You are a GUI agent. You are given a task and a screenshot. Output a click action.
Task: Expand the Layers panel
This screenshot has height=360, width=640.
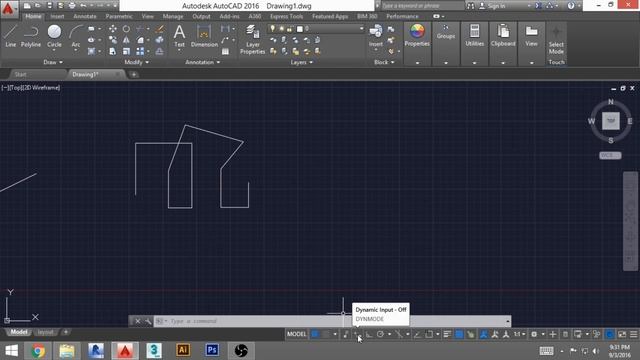click(x=301, y=62)
